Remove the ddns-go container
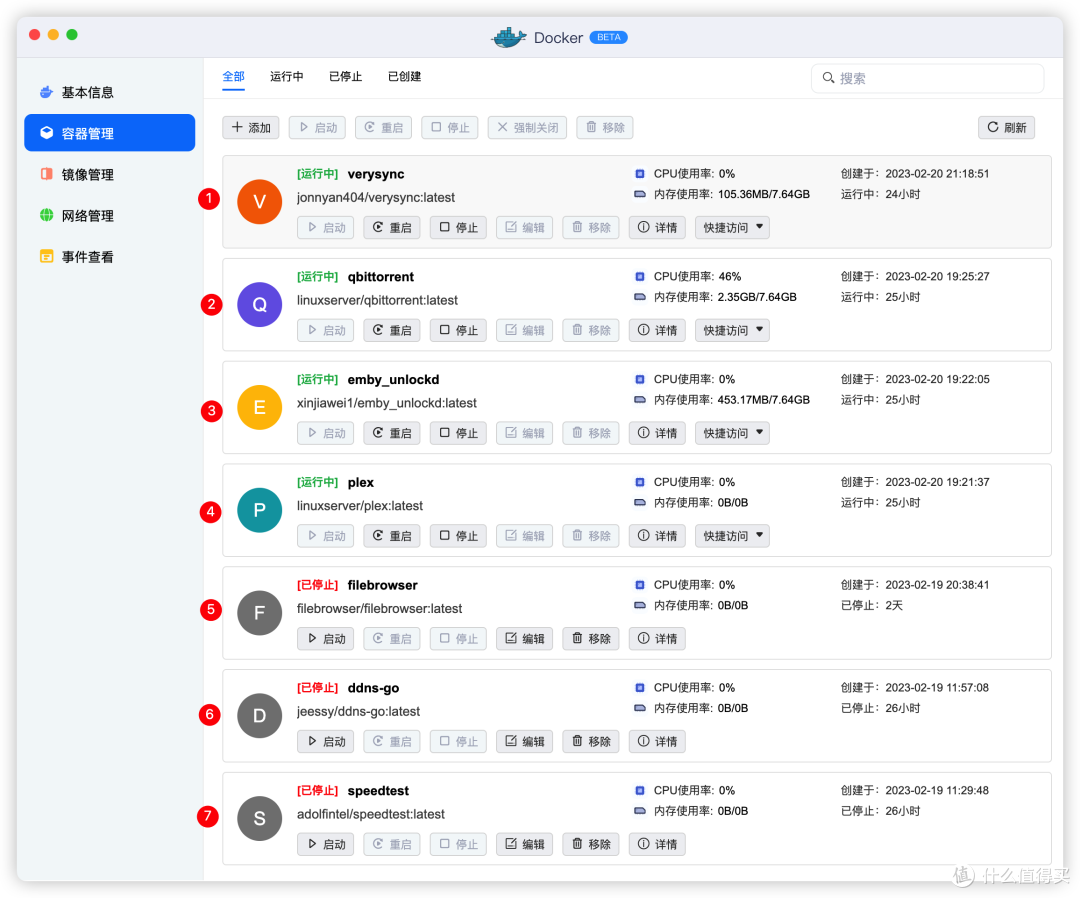 pyautogui.click(x=591, y=741)
